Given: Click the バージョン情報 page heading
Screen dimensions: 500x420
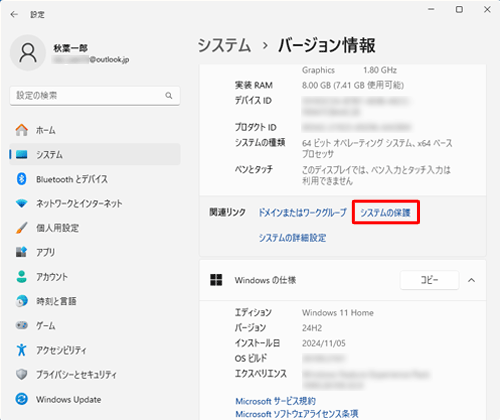Looking at the screenshot, I should [327, 45].
